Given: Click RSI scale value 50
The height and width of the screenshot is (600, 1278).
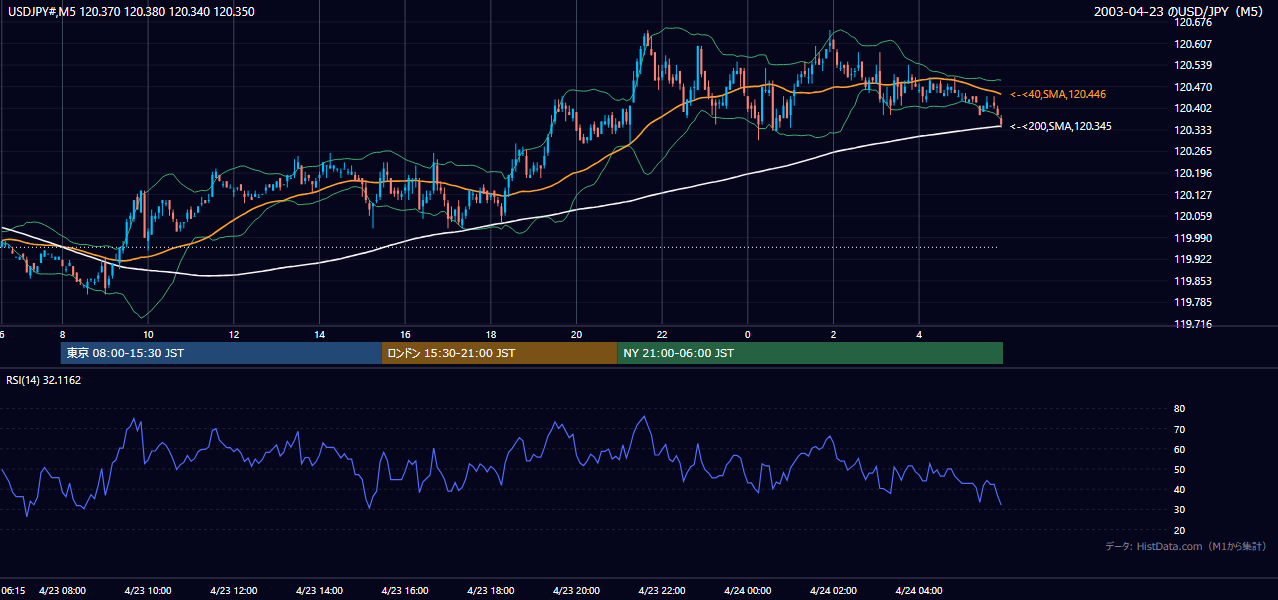Looking at the screenshot, I should pyautogui.click(x=1179, y=469).
